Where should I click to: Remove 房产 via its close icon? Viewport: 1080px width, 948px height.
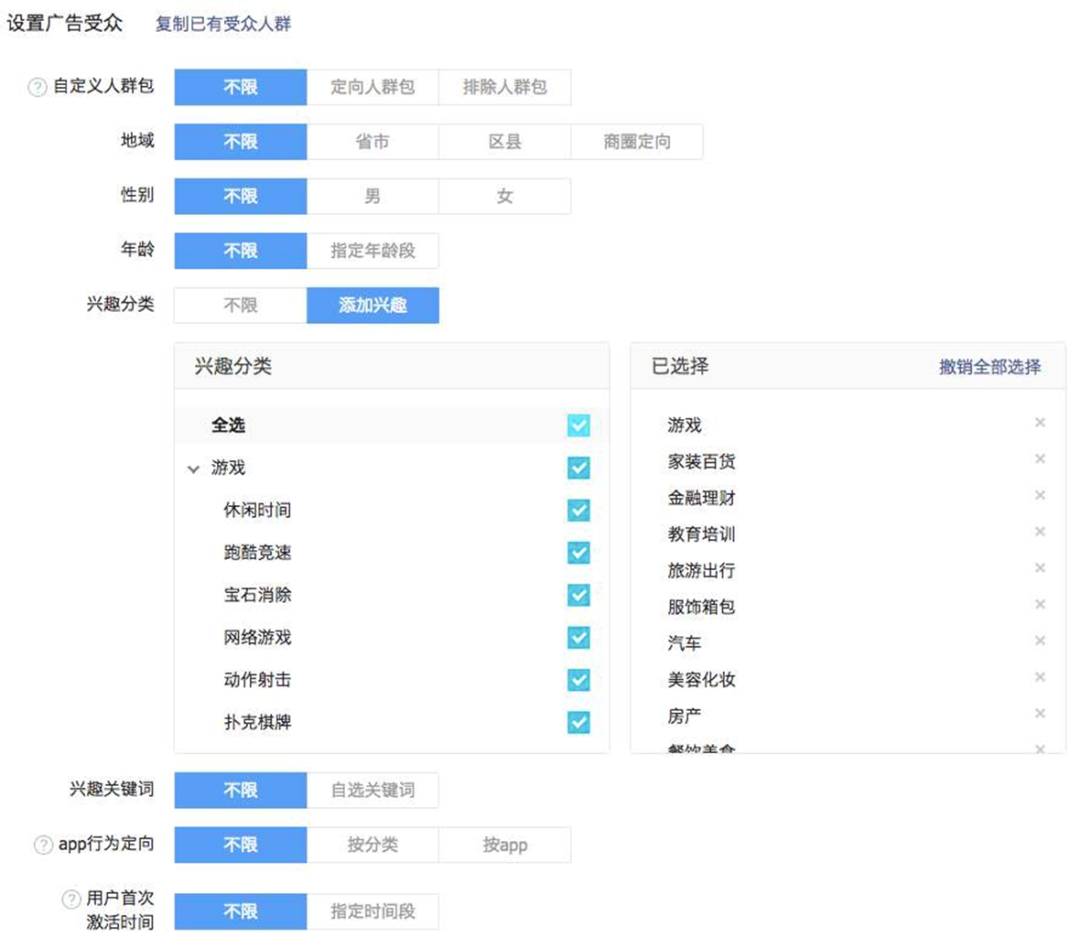coord(1040,713)
